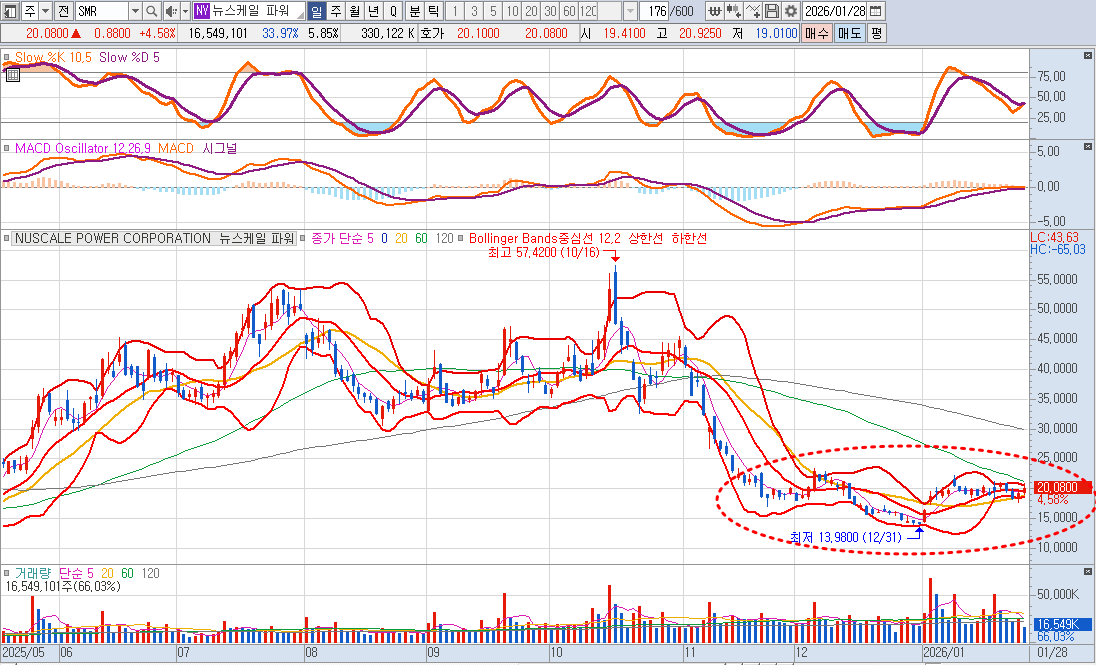Select the 20 interval tab
Viewport: 1096px width, 665px height.
531,11
